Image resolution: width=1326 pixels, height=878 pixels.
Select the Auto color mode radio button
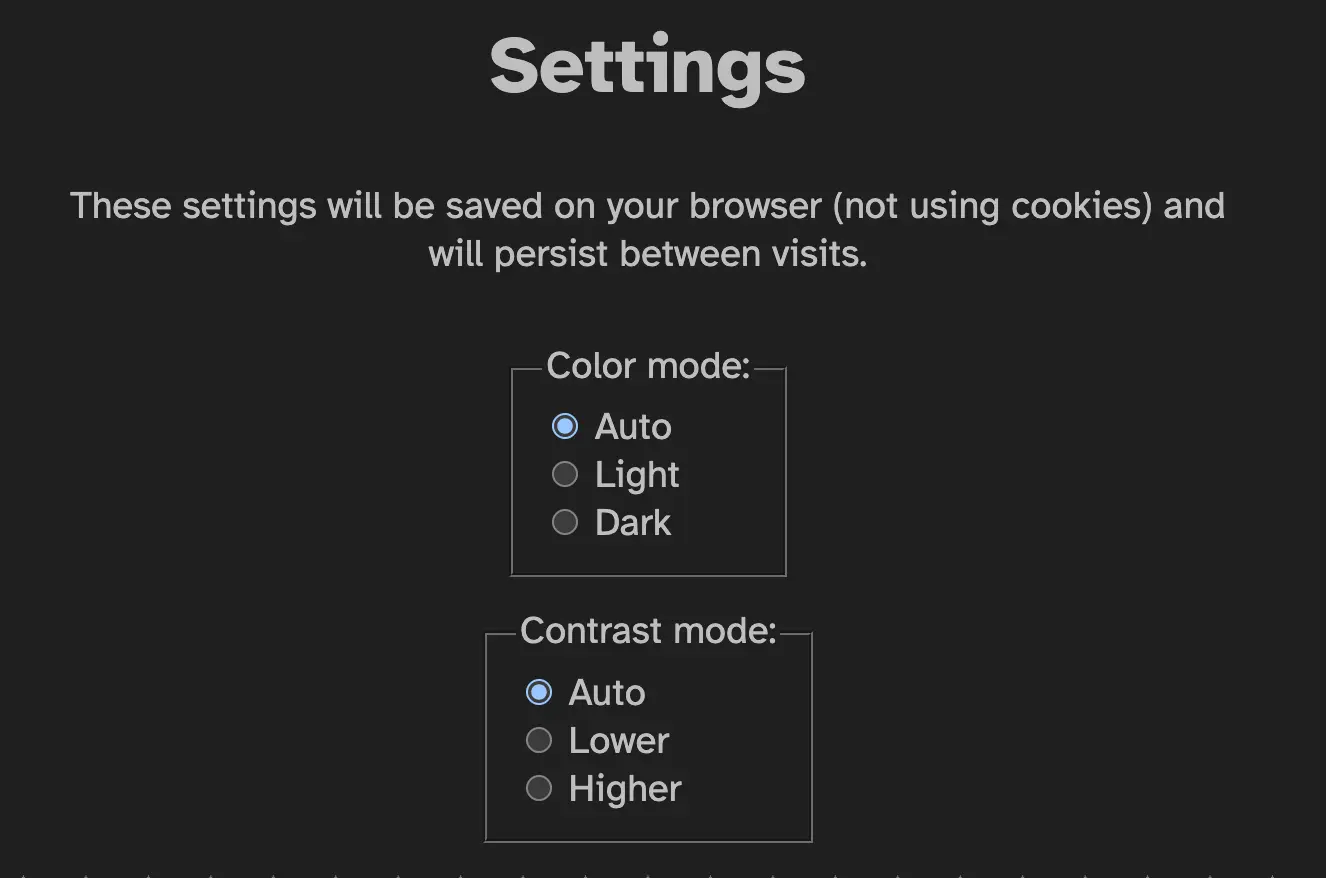pyautogui.click(x=564, y=426)
